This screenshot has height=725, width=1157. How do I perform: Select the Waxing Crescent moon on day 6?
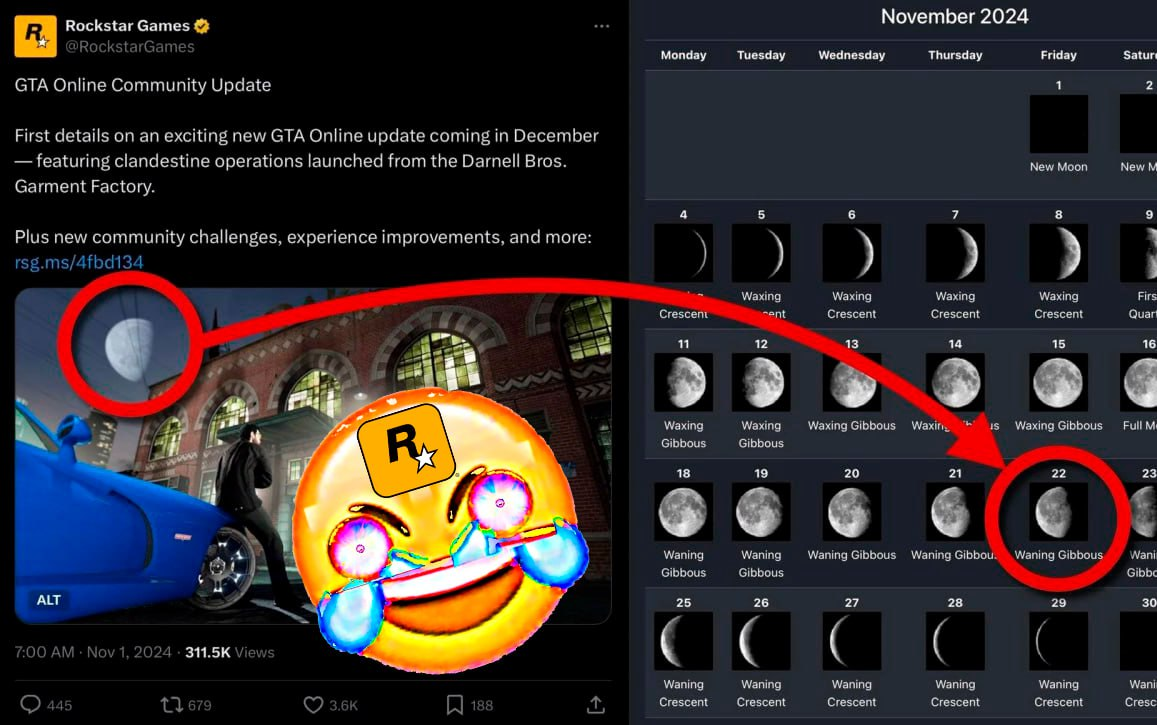852,253
